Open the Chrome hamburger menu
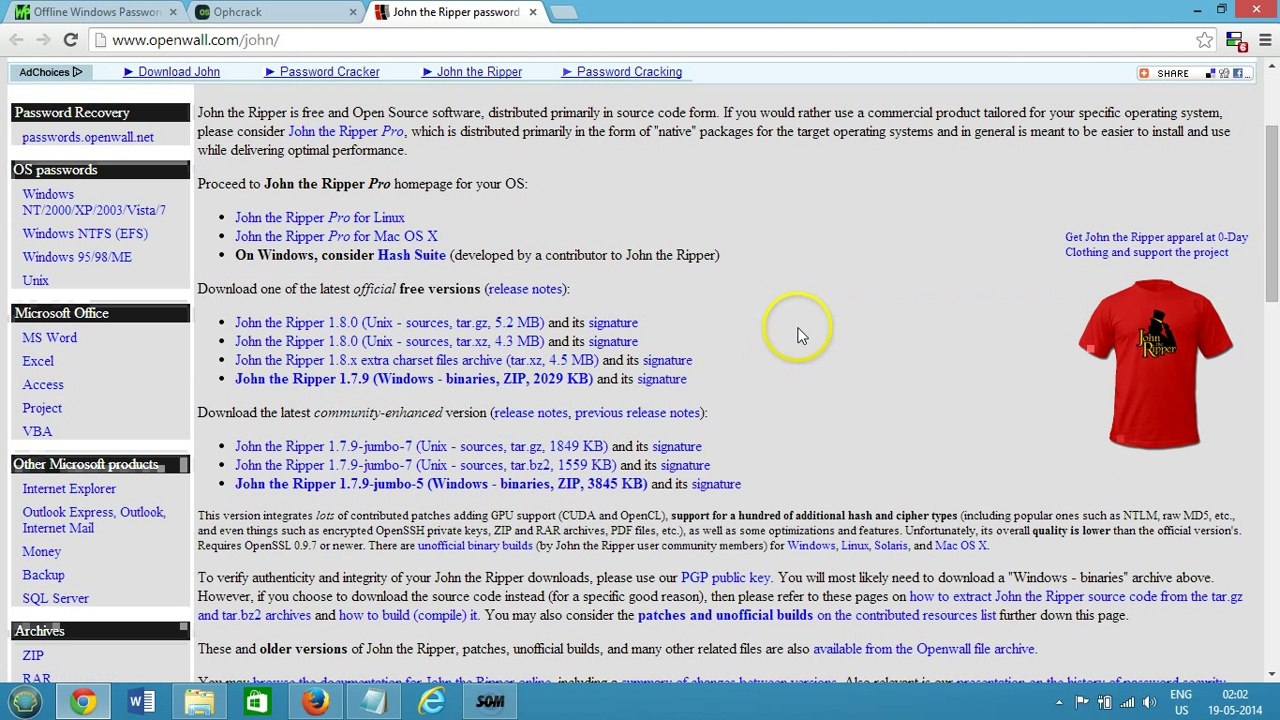Viewport: 1280px width, 720px height. tap(1265, 40)
